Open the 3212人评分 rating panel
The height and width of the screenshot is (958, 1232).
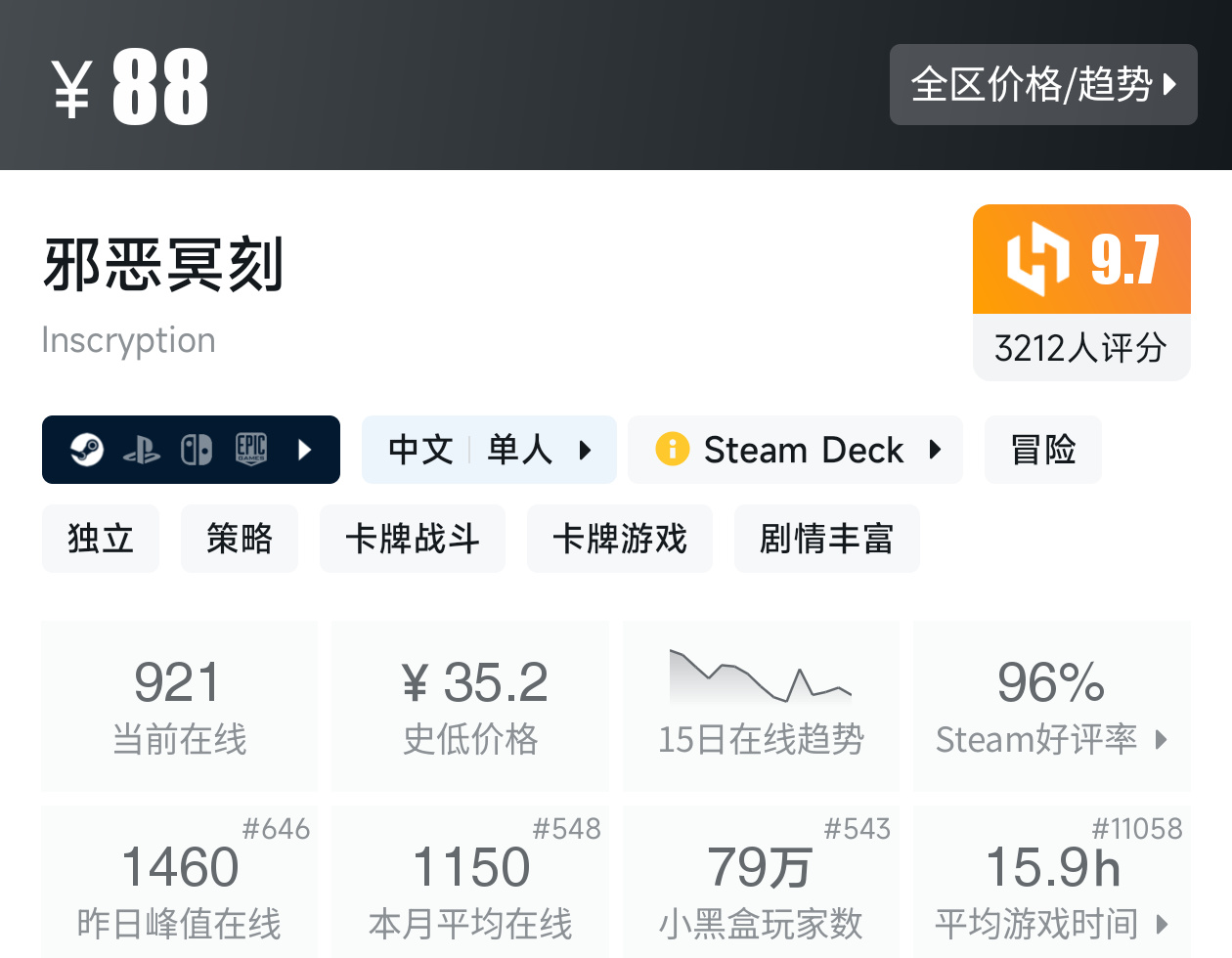coord(1080,347)
